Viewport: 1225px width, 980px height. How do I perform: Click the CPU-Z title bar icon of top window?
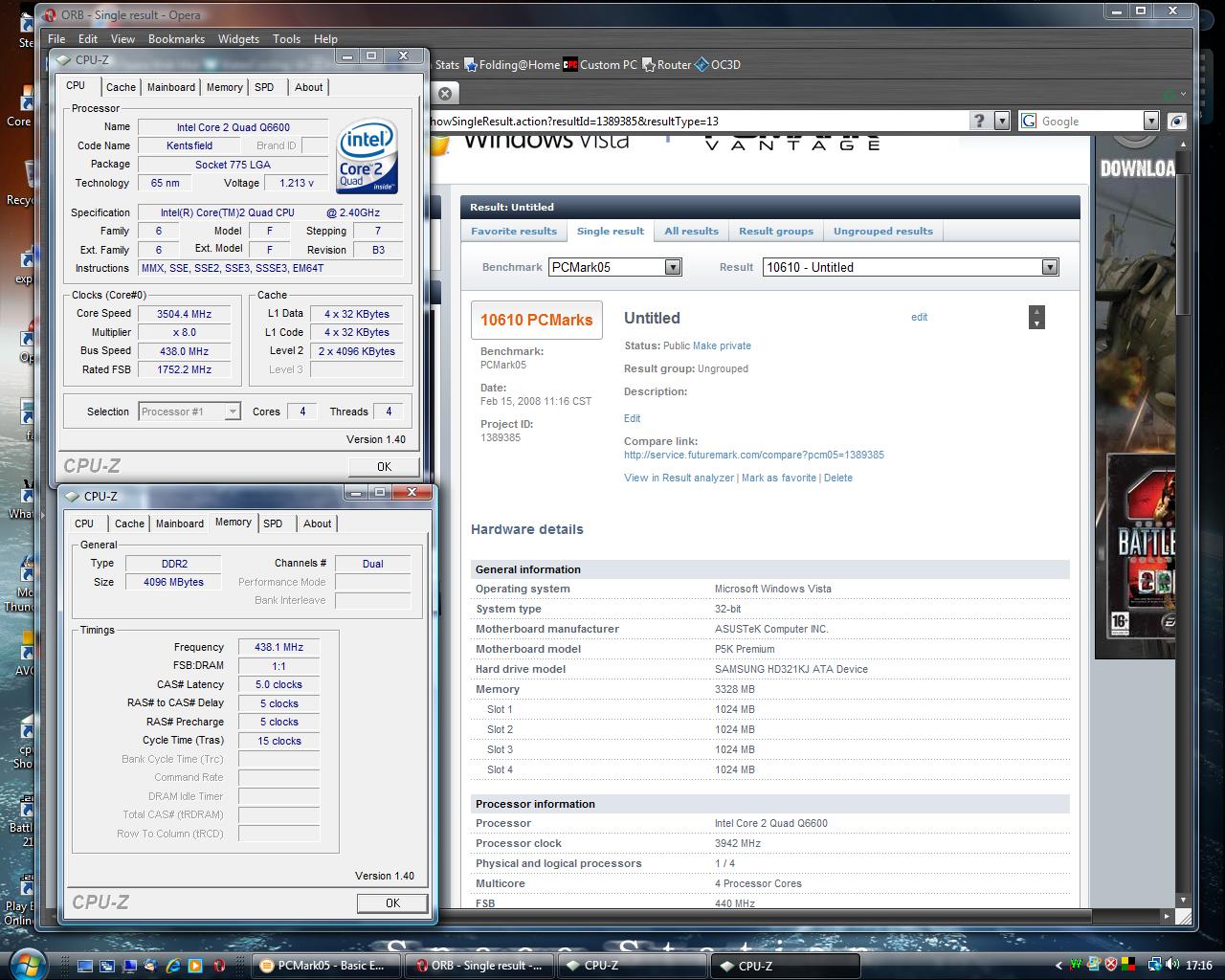pyautogui.click(x=64, y=59)
